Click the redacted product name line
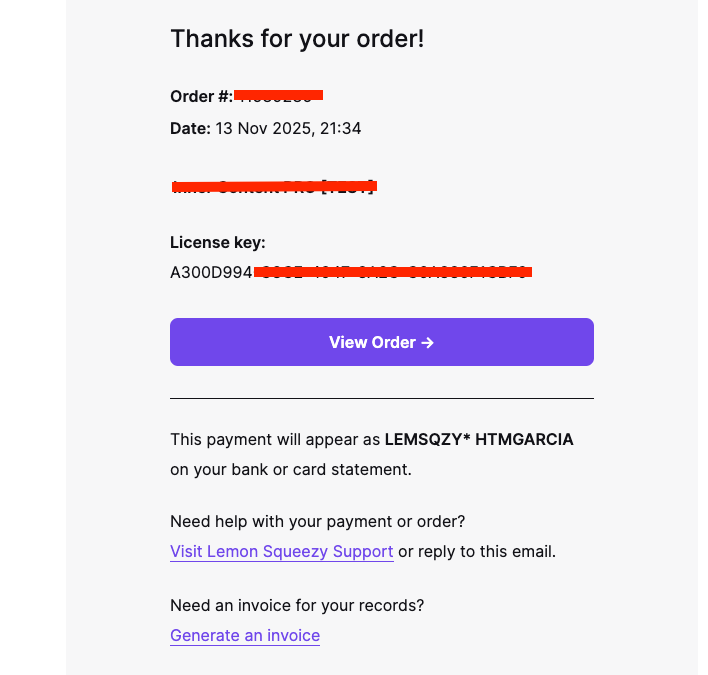 [273, 186]
